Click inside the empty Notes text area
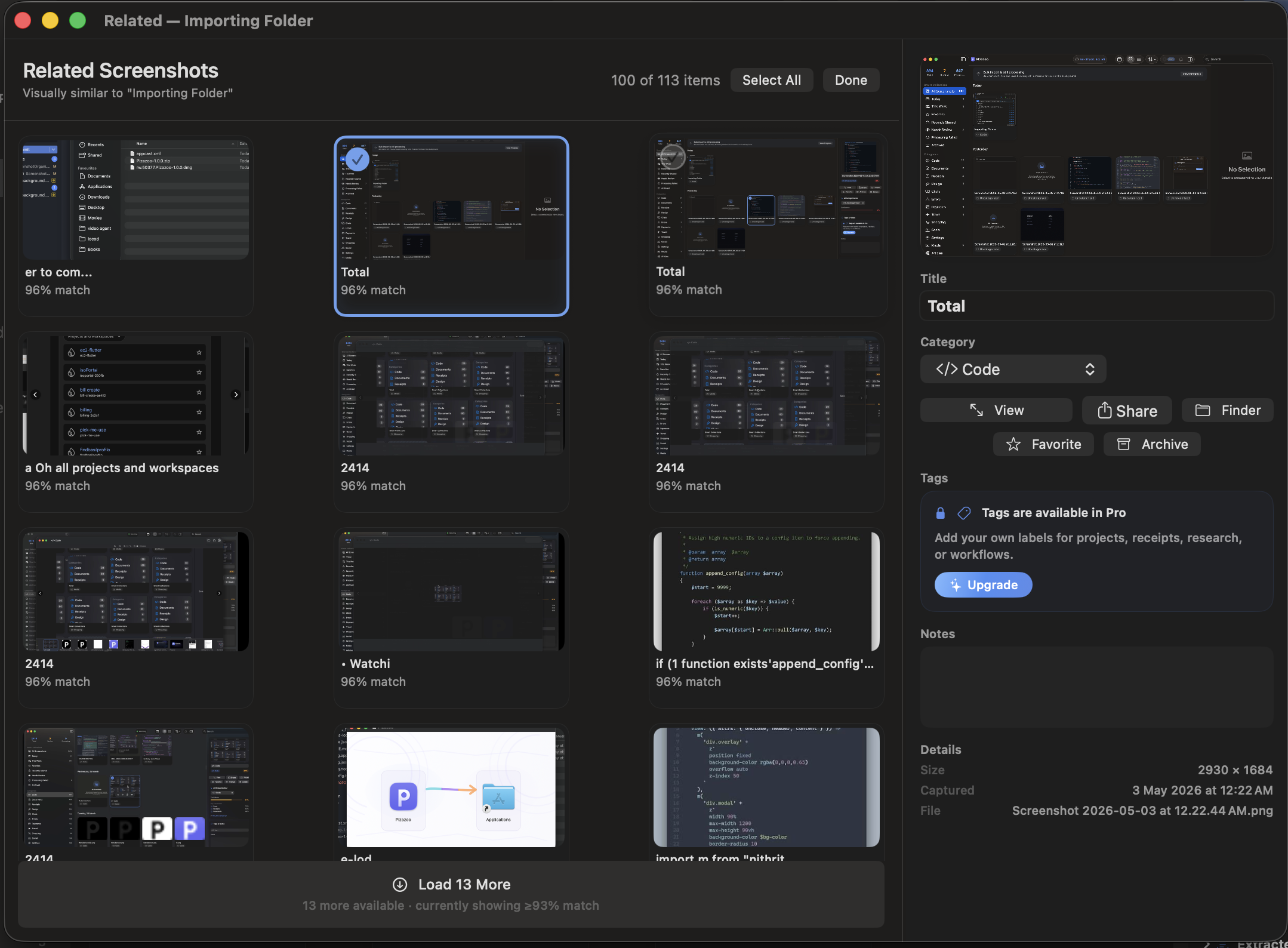 click(x=1096, y=687)
